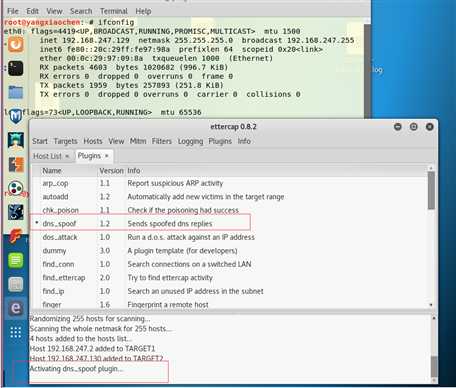456x388 pixels.
Task: Sort plugins by Name column header
Action: click(69, 171)
